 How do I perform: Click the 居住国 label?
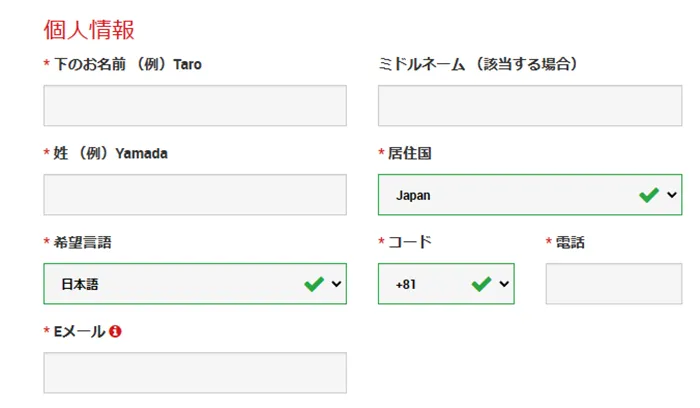pos(409,153)
